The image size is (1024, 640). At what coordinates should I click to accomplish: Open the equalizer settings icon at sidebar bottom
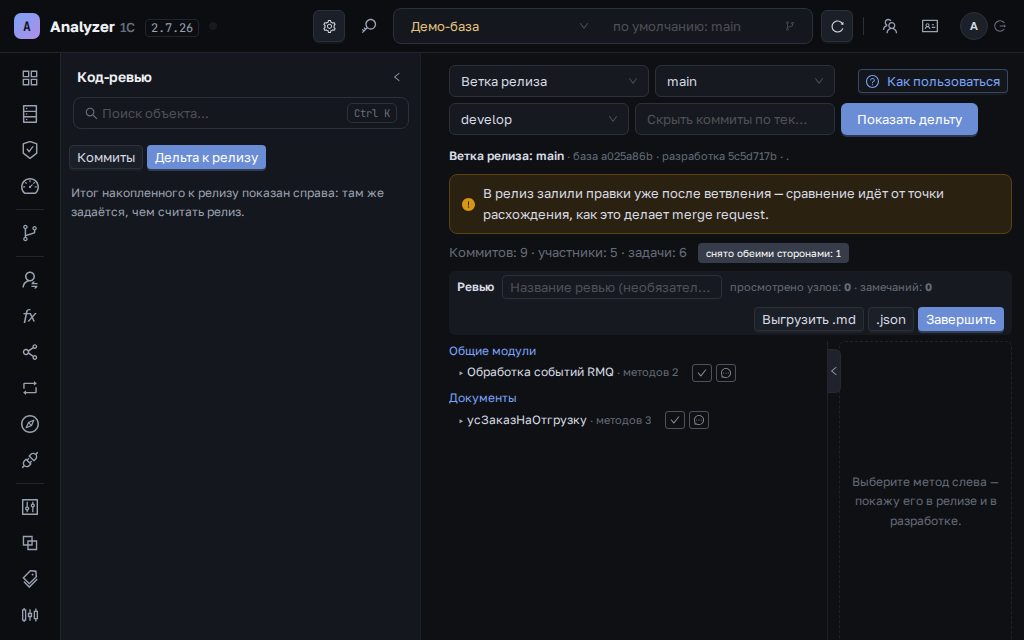click(30, 615)
